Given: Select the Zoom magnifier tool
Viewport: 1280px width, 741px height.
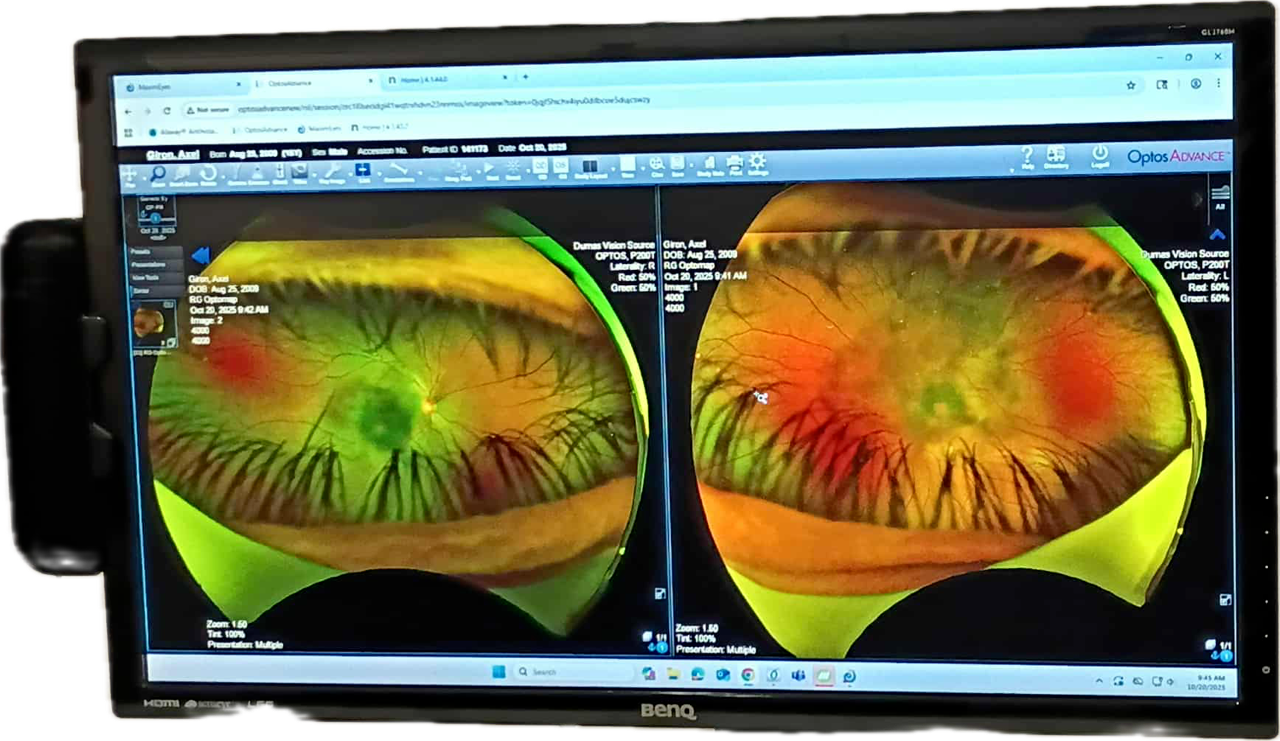Looking at the screenshot, I should pos(158,176).
